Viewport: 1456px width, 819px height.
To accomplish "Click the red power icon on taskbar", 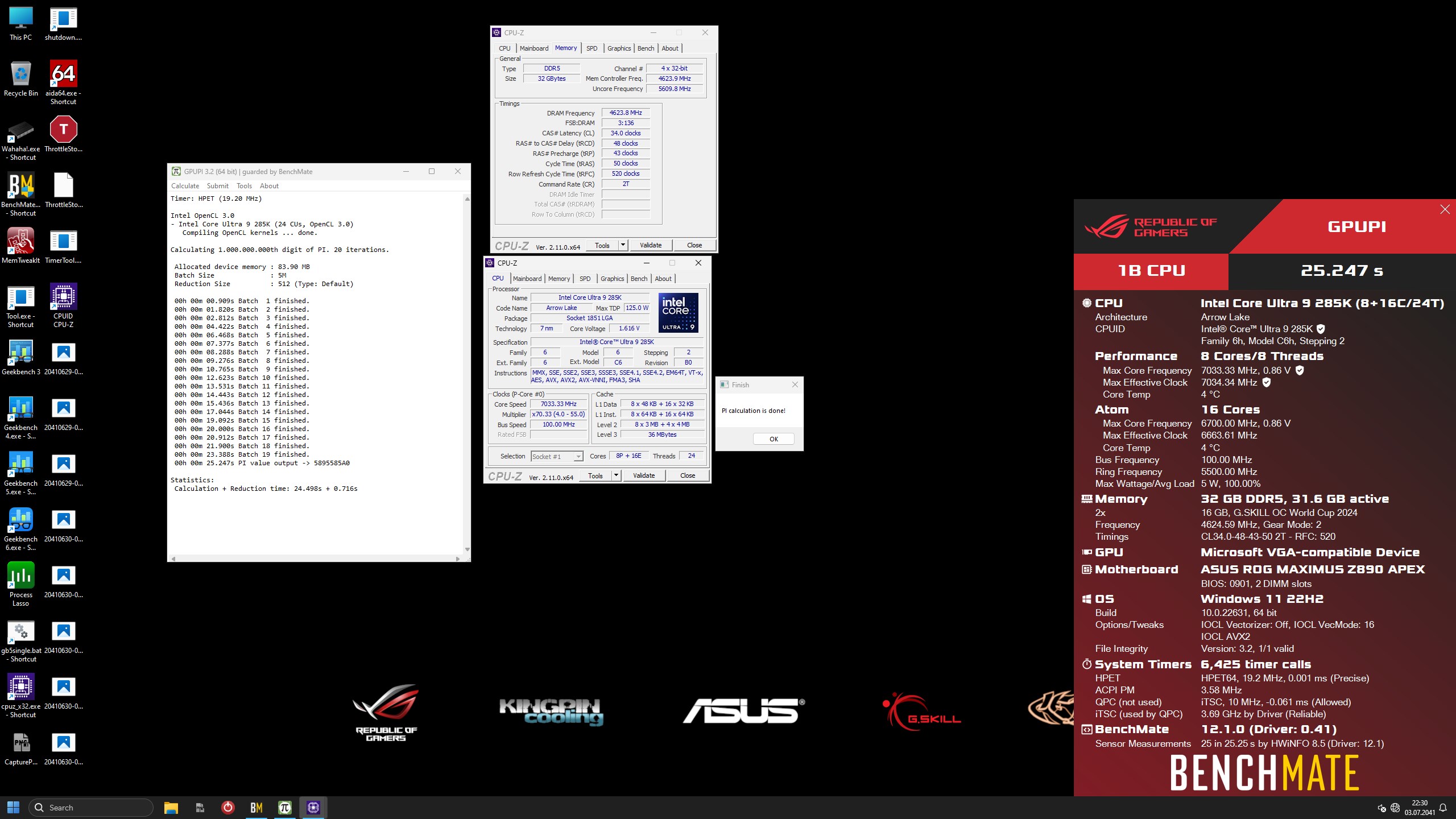I will click(228, 807).
